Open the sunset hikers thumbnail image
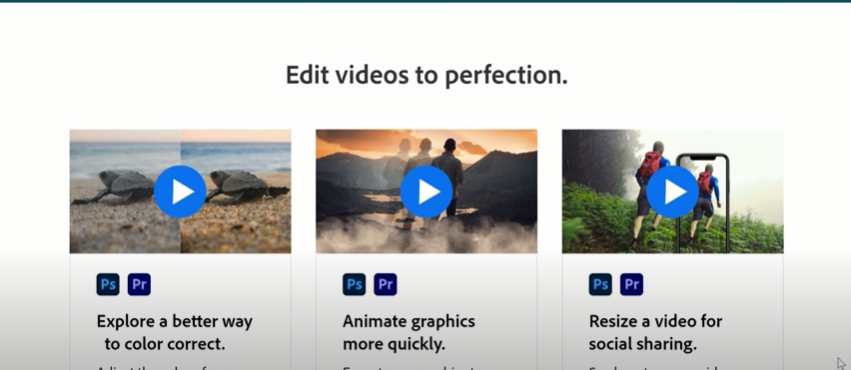 pyautogui.click(x=427, y=191)
